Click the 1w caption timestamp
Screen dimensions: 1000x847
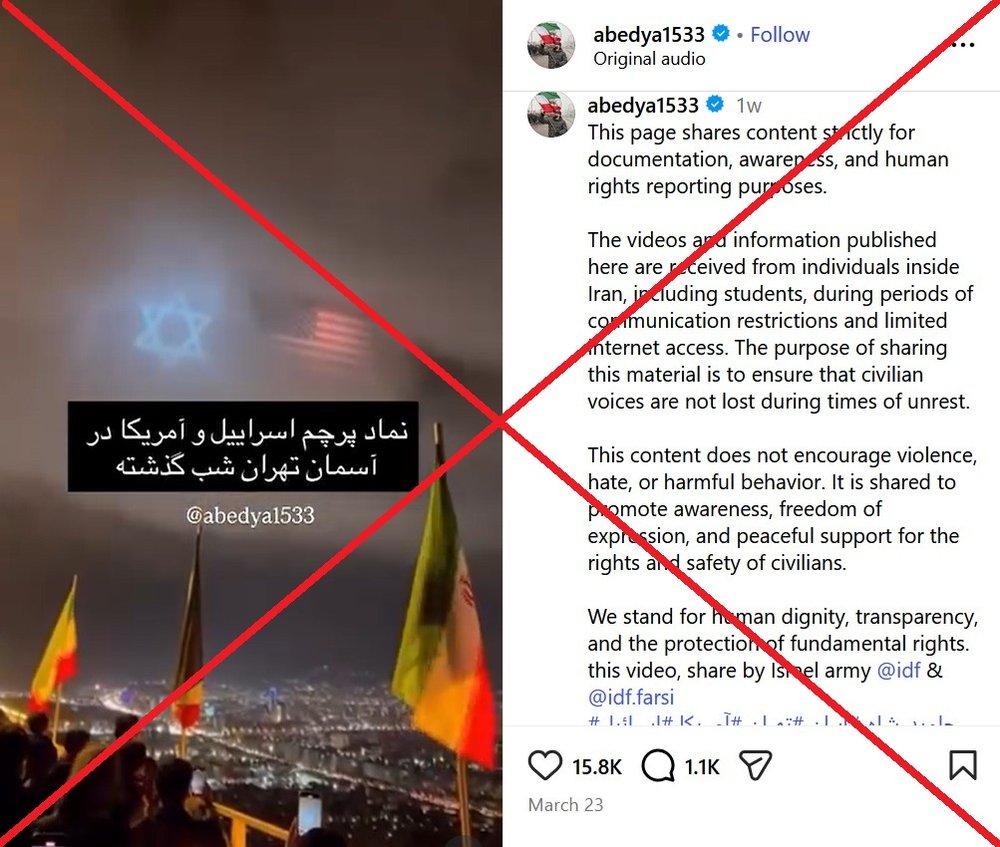[749, 106]
